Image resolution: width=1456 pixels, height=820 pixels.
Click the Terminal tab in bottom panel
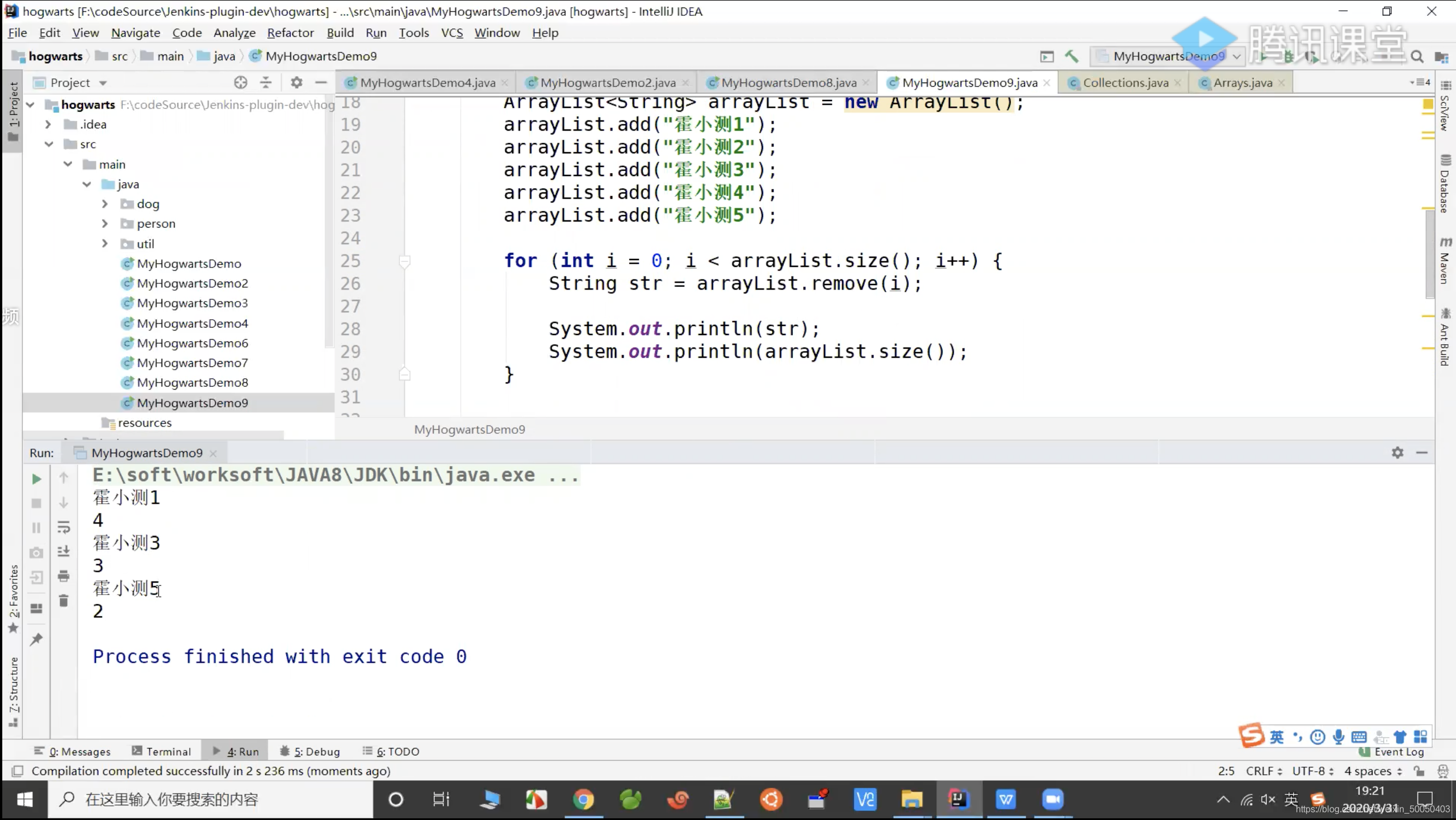(168, 751)
